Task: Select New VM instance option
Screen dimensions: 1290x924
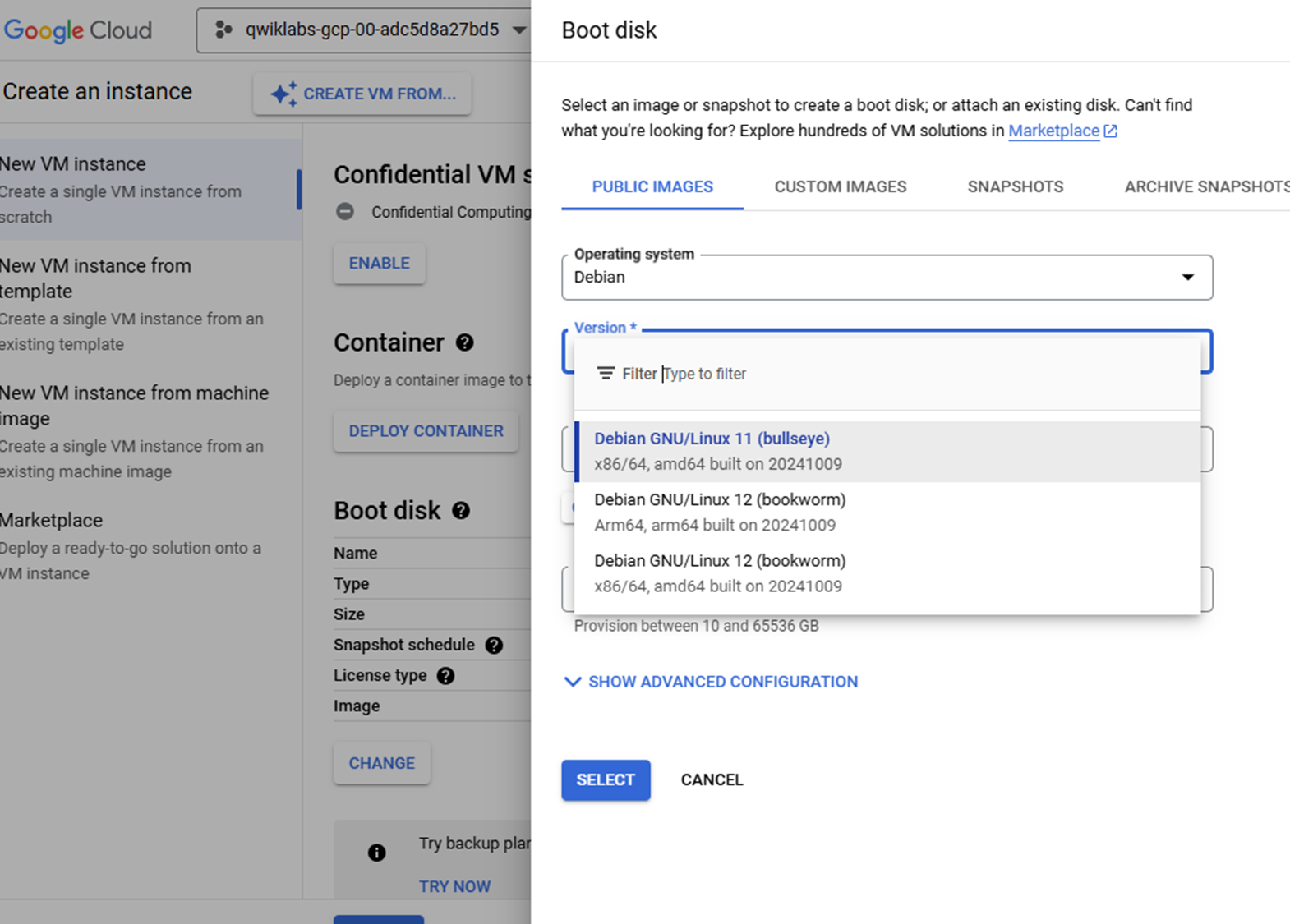Action: tap(150, 190)
